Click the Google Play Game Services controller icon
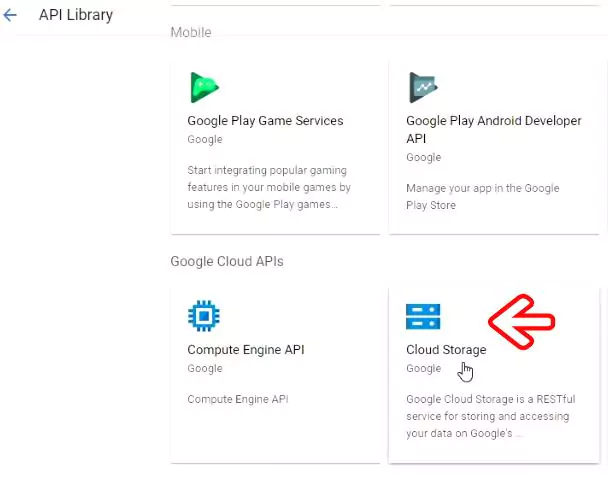This screenshot has height=477, width=608. tap(204, 87)
